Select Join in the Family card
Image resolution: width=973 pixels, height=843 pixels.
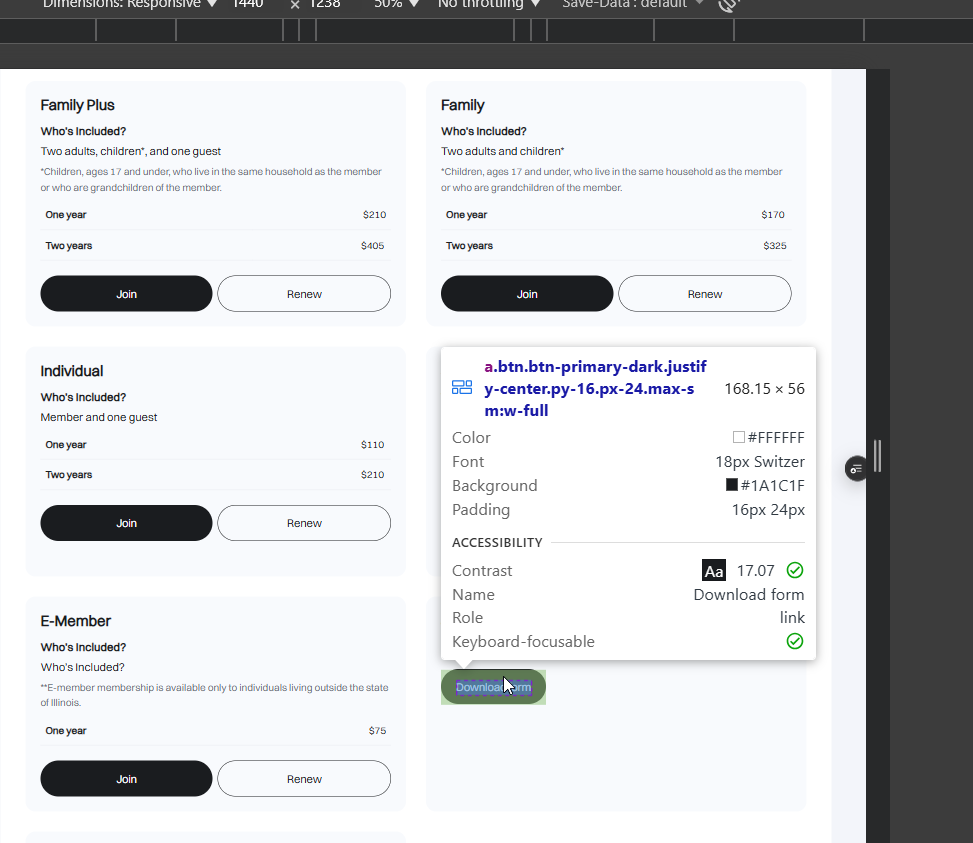tap(527, 294)
